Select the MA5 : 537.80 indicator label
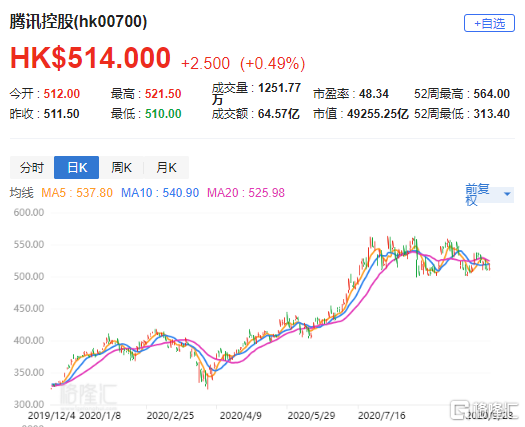 pos(77,193)
